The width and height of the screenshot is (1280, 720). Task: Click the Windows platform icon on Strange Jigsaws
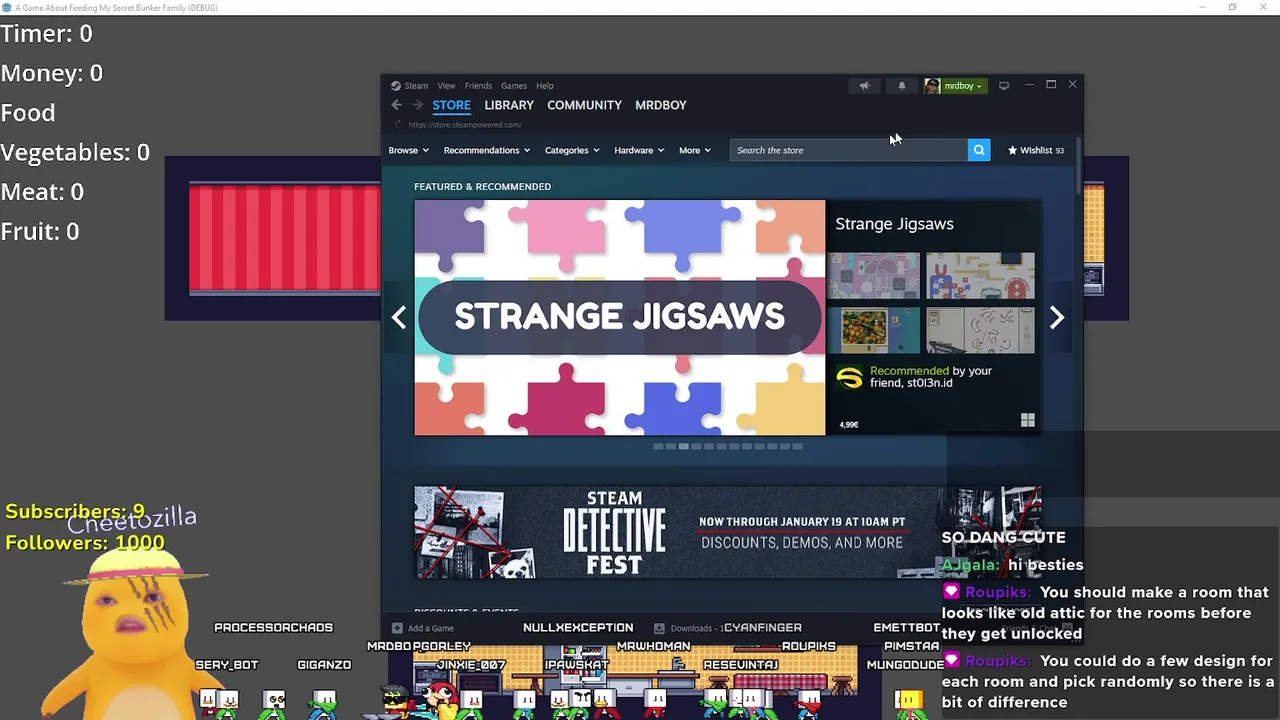1027,421
